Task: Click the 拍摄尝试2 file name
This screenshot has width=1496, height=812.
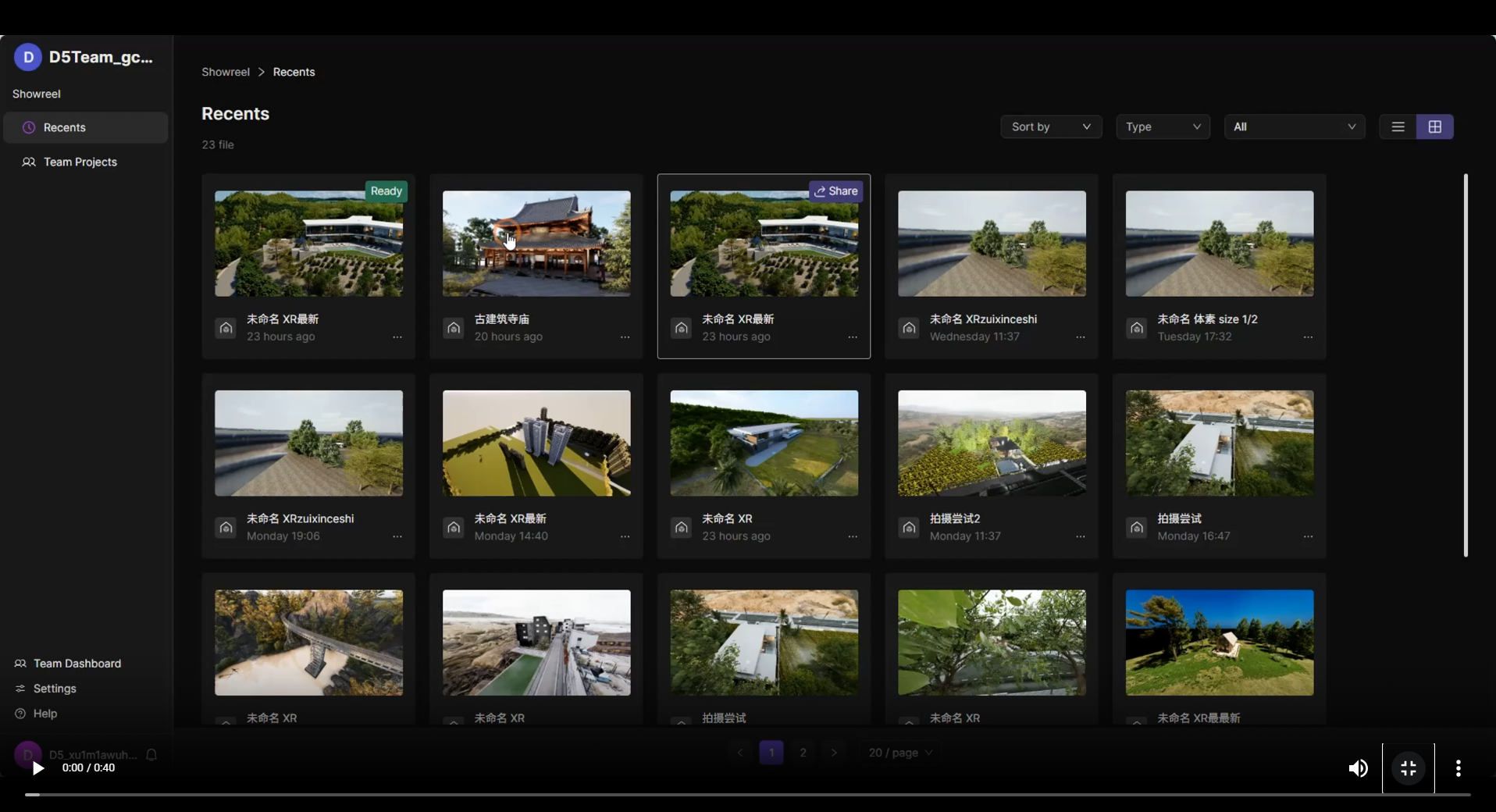Action: coord(955,518)
